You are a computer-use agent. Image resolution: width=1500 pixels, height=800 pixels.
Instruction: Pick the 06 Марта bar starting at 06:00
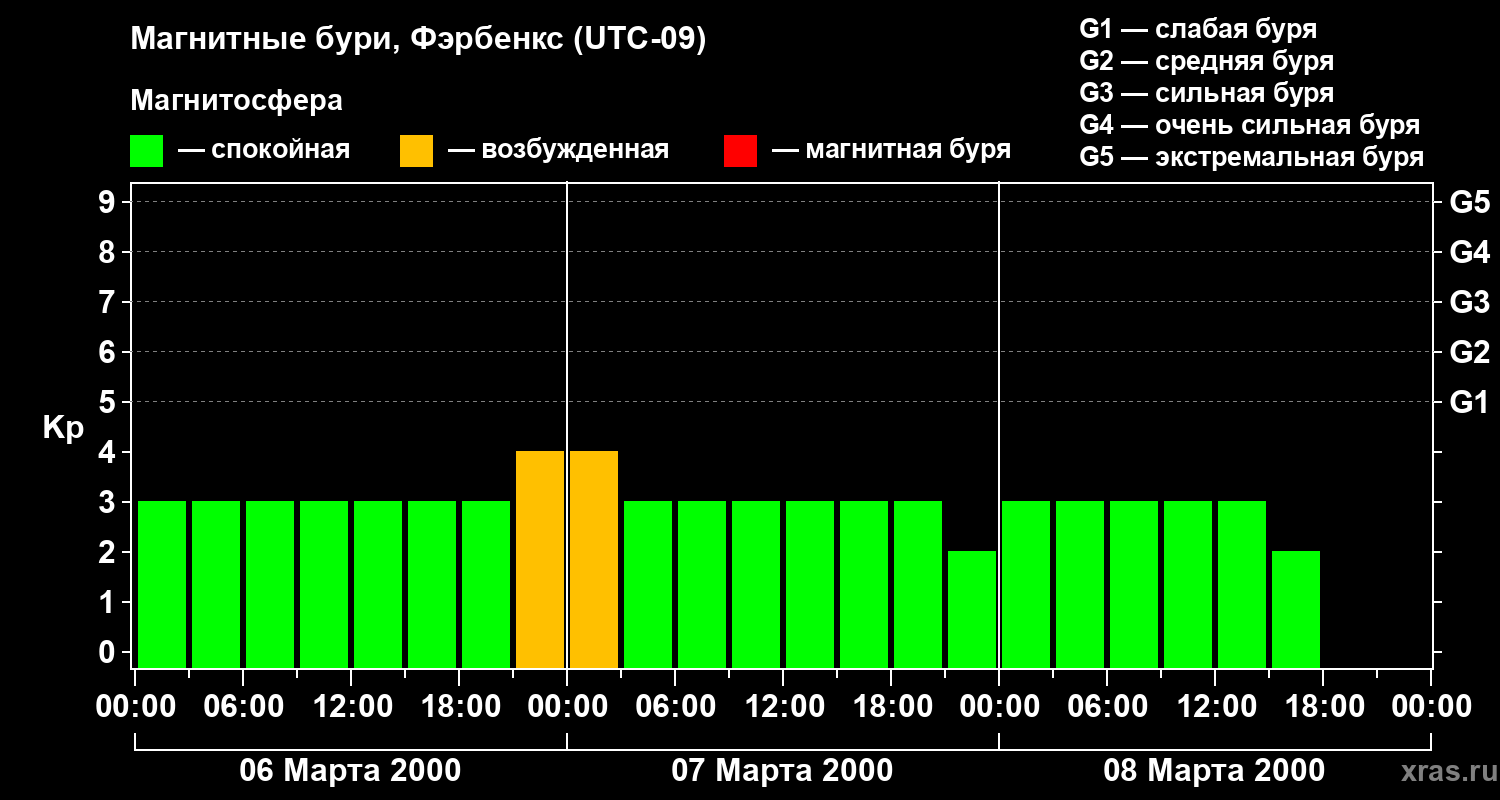point(270,584)
